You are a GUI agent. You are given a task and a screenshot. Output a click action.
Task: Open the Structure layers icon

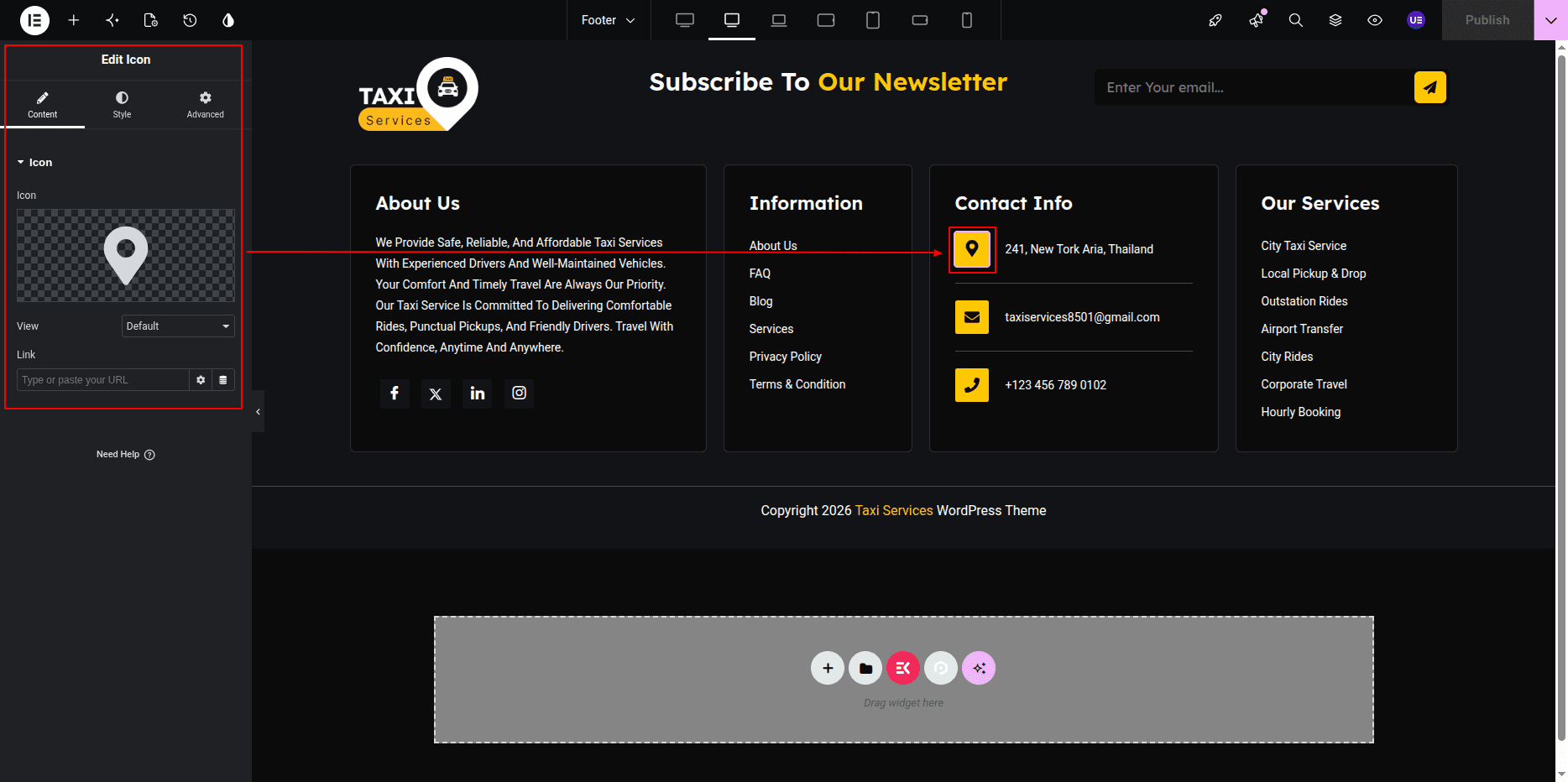point(1335,20)
